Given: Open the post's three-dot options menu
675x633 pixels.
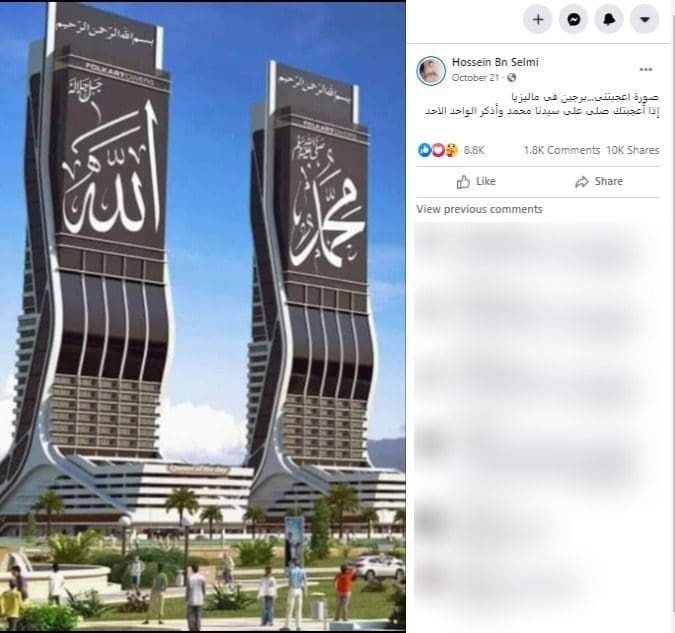Looking at the screenshot, I should coord(646,69).
